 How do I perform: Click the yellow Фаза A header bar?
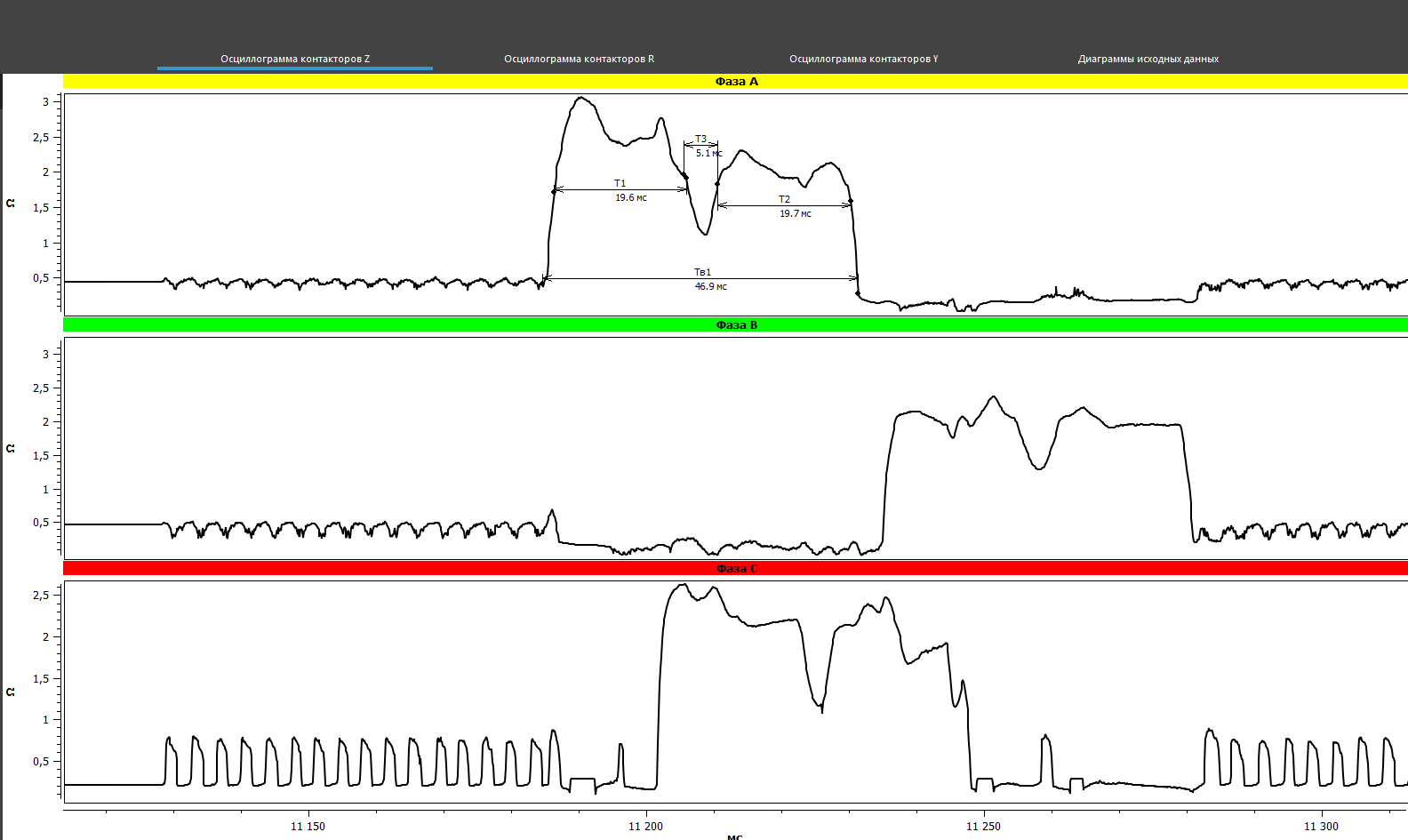(736, 82)
